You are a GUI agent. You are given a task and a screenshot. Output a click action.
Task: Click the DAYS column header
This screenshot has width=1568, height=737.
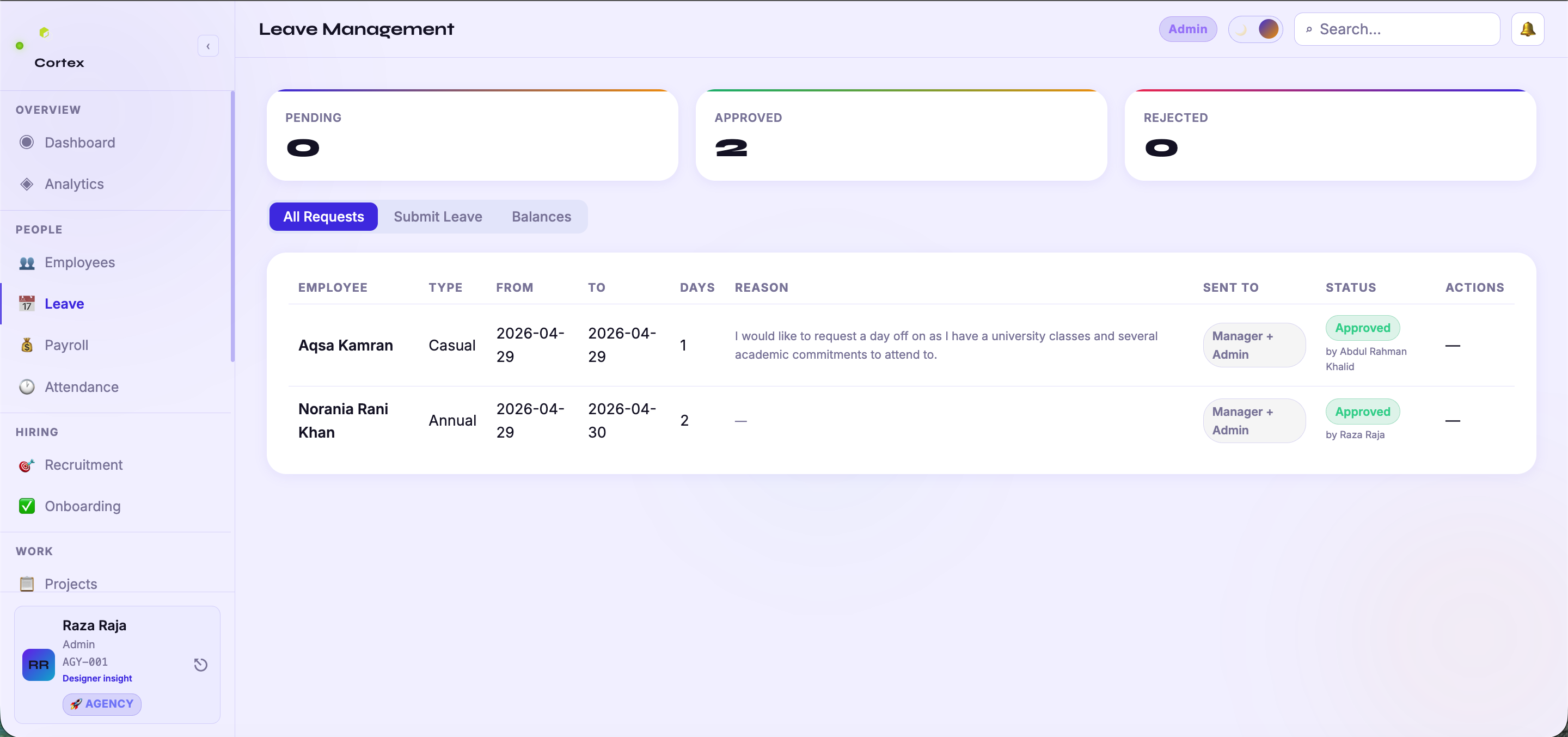pos(697,287)
